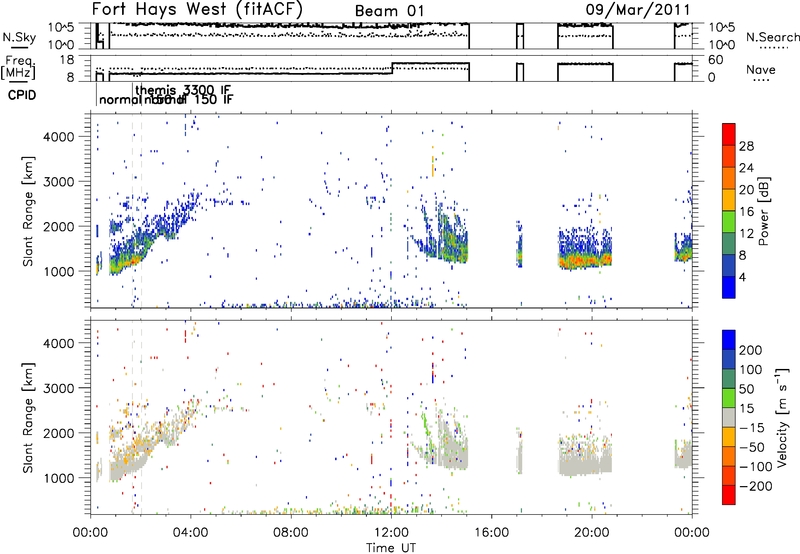
Task: Click velocity colorbar tick '-15'
Action: click(751, 427)
